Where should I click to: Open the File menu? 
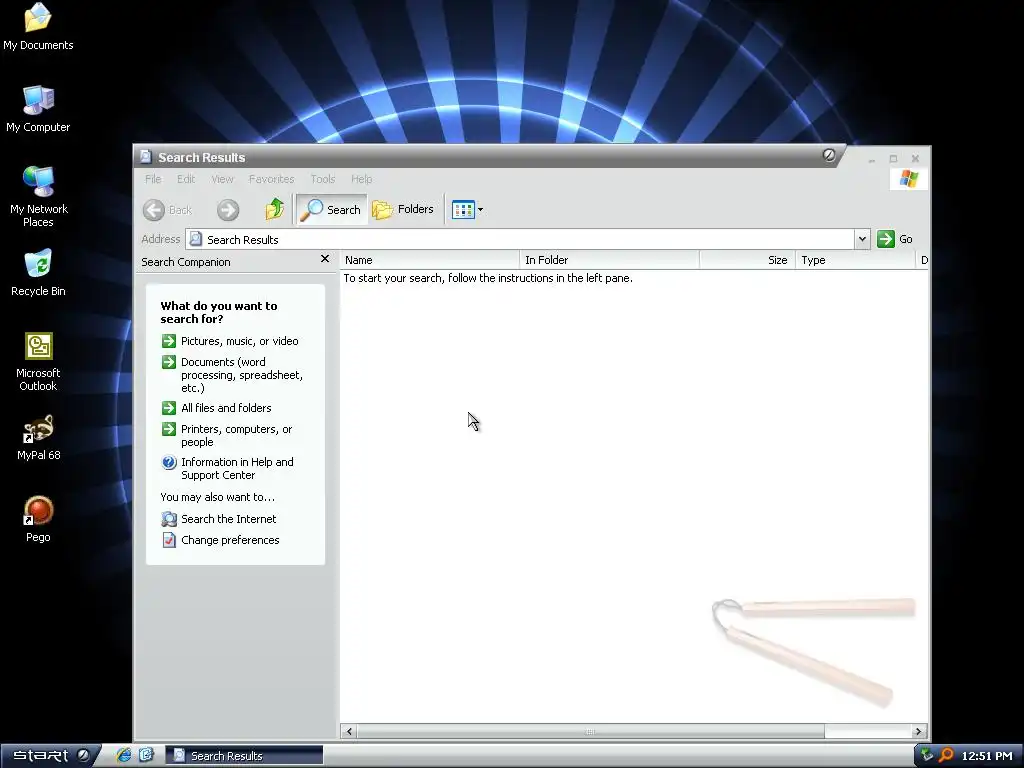tap(153, 179)
